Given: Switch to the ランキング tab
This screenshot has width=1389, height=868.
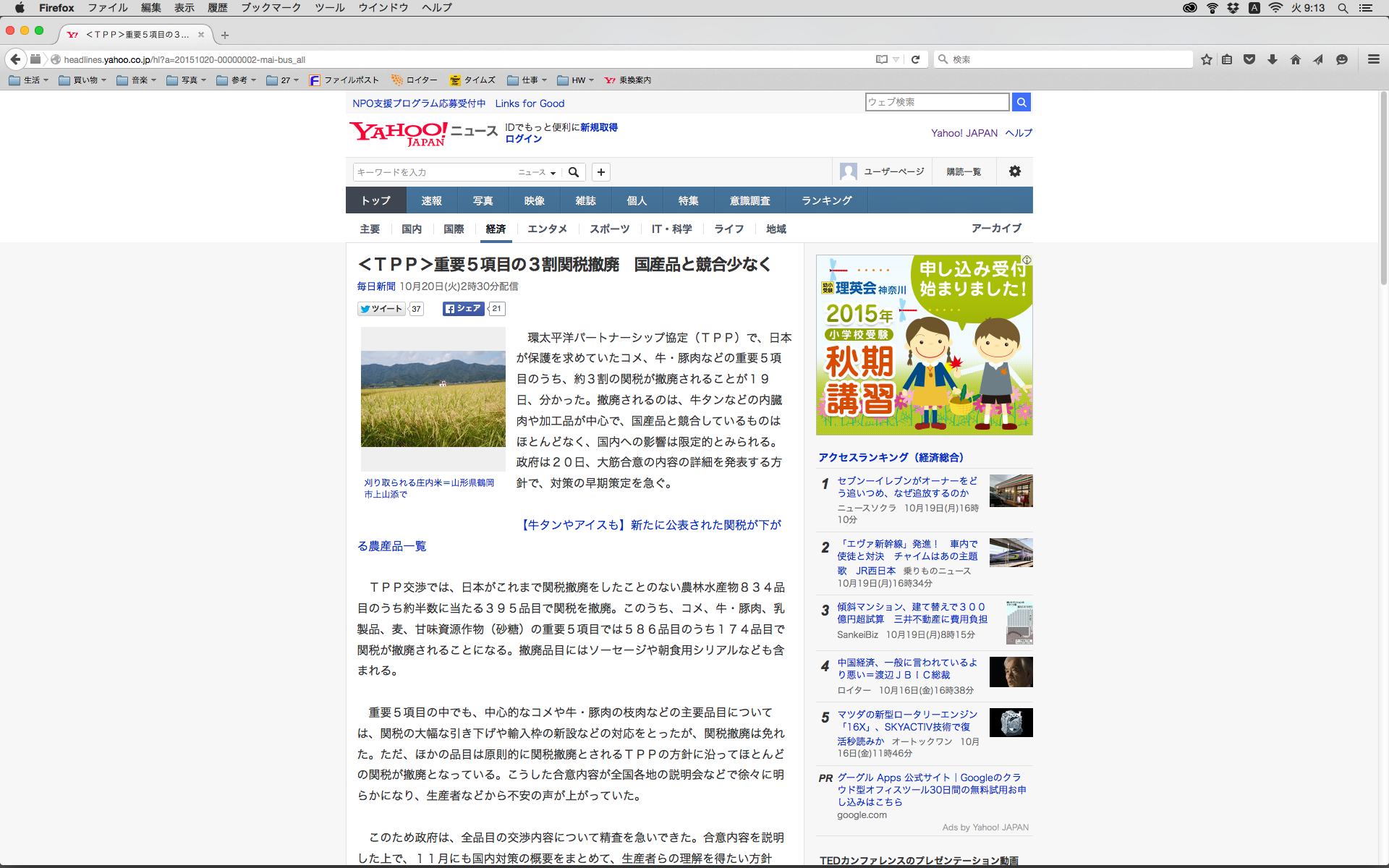Looking at the screenshot, I should (826, 200).
